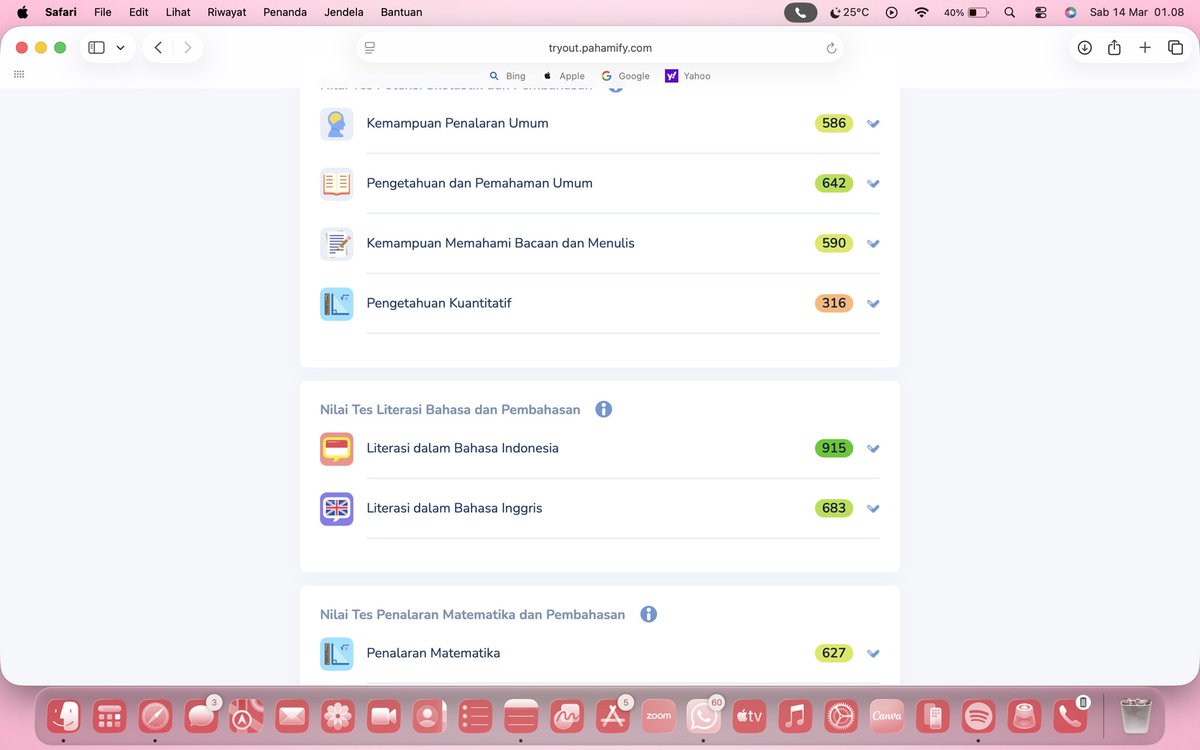
Task: Open System Settings gear in Dock
Action: pyautogui.click(x=841, y=716)
